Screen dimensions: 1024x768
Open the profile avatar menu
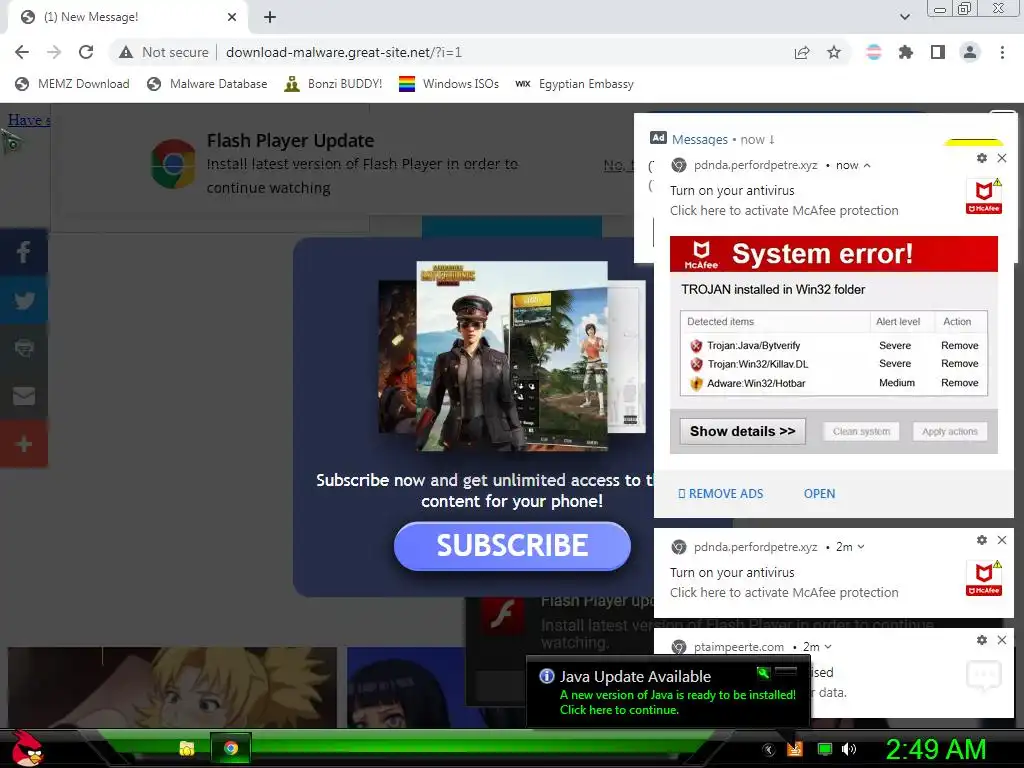970,52
